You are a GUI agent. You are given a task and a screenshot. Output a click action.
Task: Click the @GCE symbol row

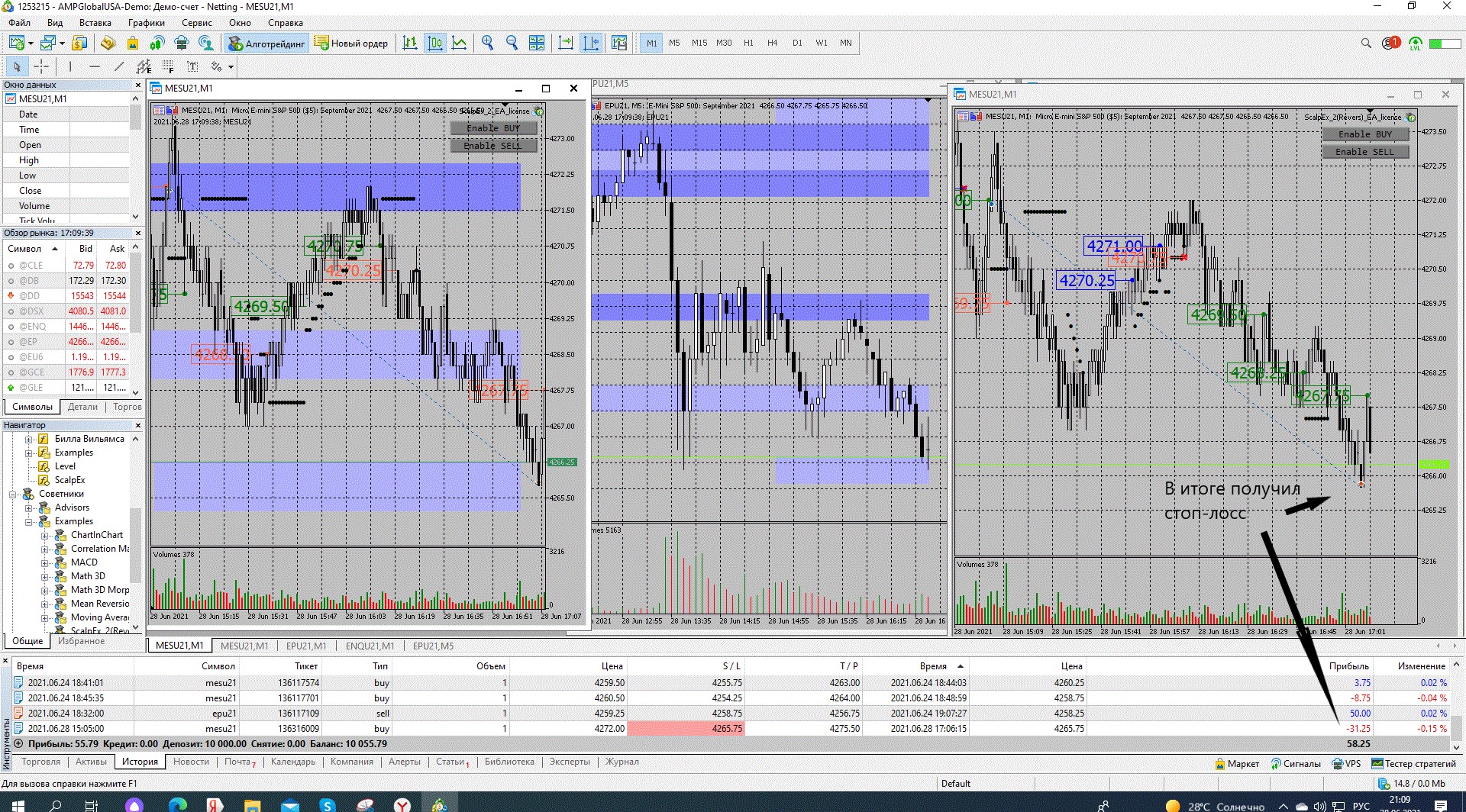[67, 372]
